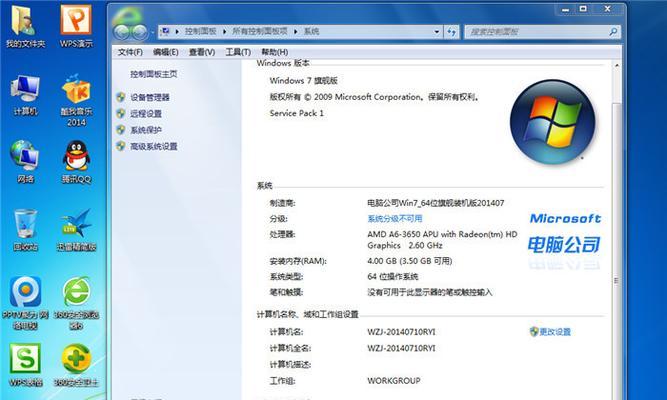Viewport: 667px width, 400px height.
Task: Expand the arrow after 所有控制面板项 breadcrumb
Action: pyautogui.click(x=295, y=31)
